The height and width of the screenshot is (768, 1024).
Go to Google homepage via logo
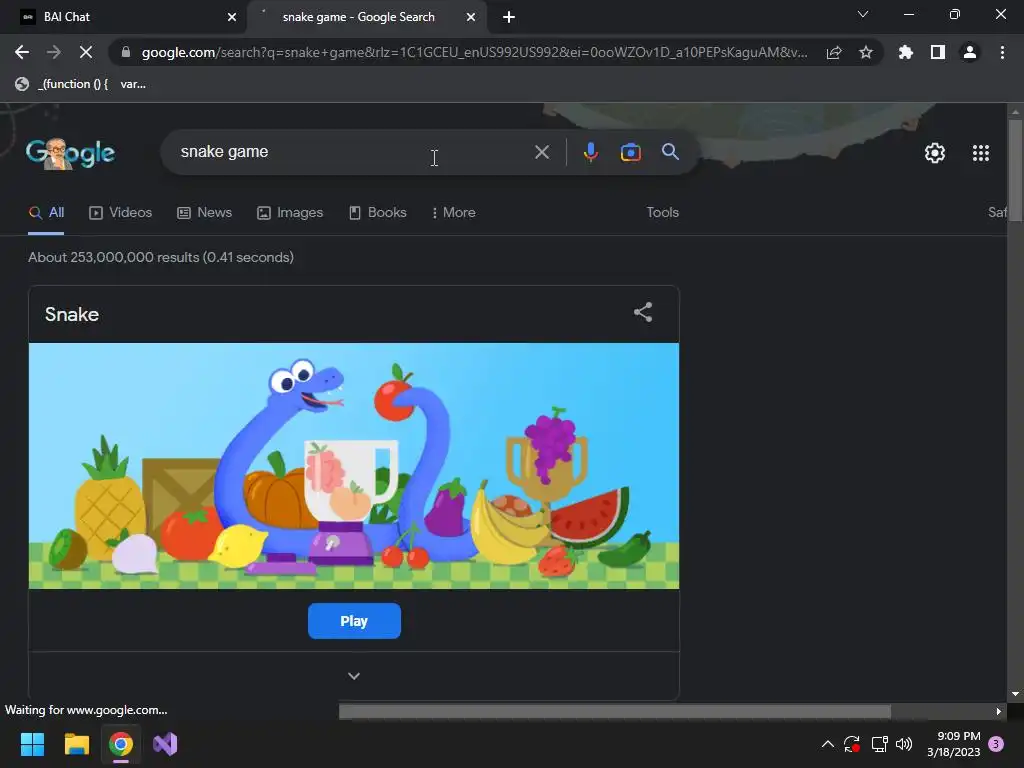(x=71, y=153)
